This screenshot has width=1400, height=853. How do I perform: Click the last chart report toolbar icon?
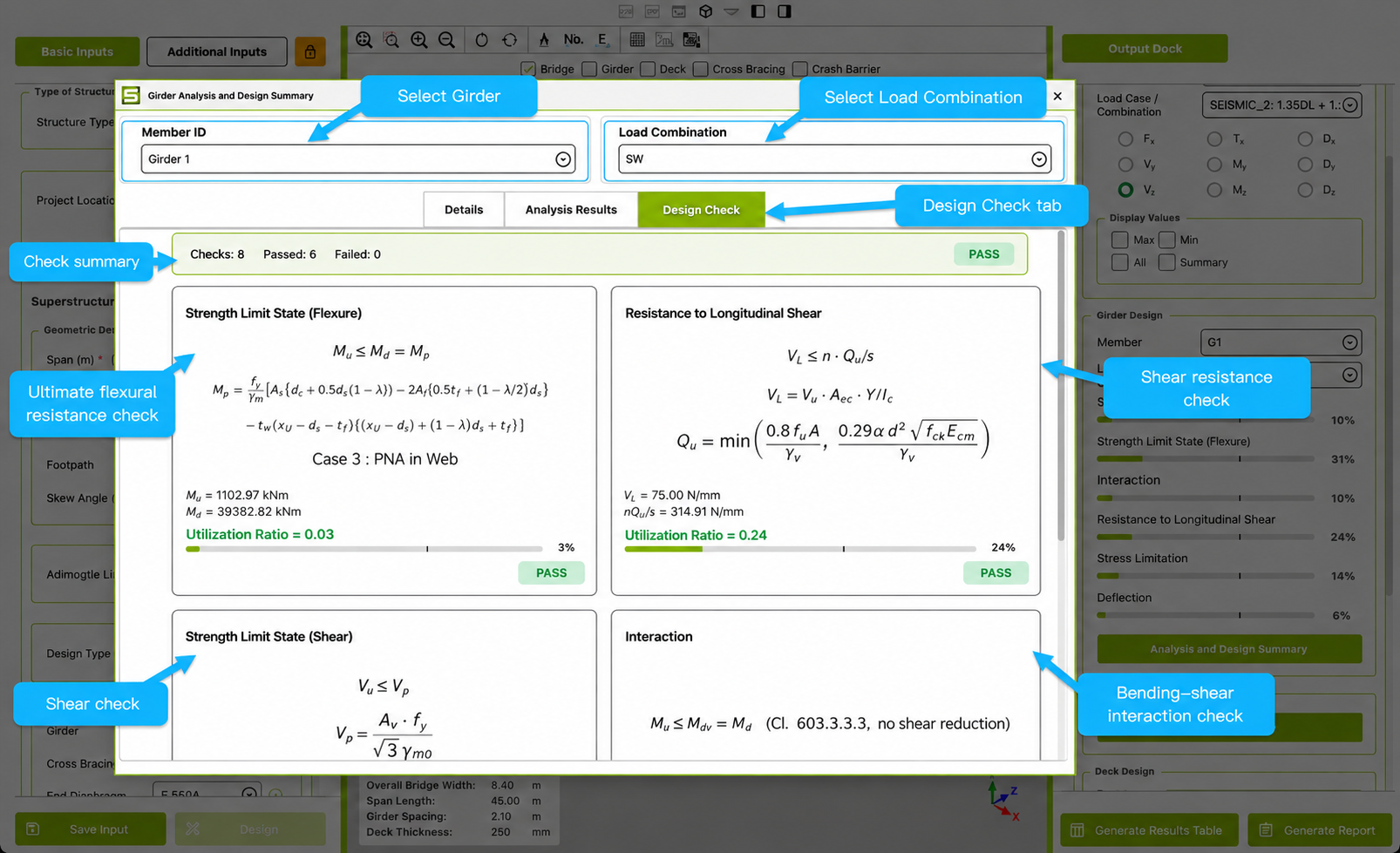pos(691,40)
